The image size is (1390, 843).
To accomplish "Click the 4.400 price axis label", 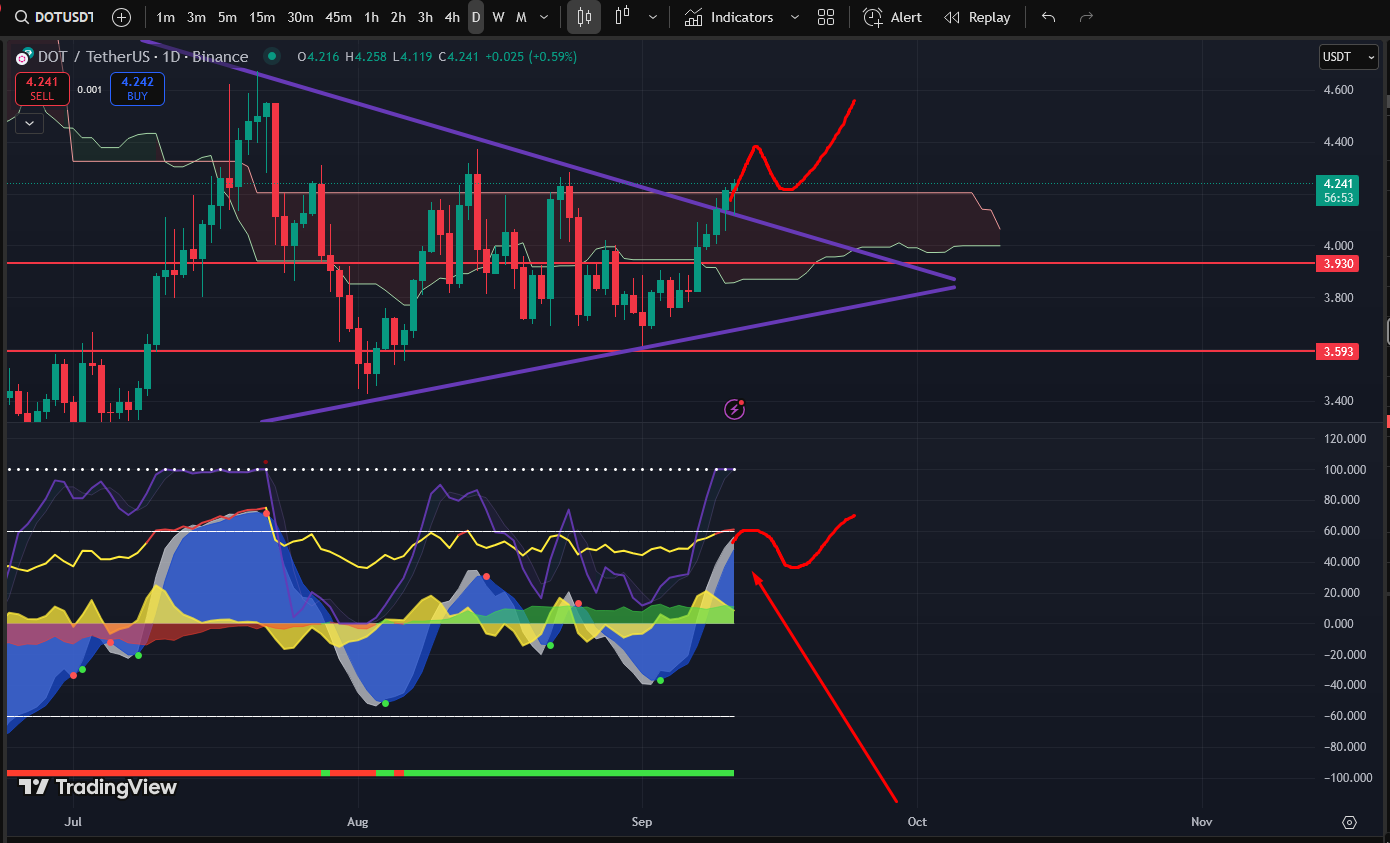I will point(1337,142).
